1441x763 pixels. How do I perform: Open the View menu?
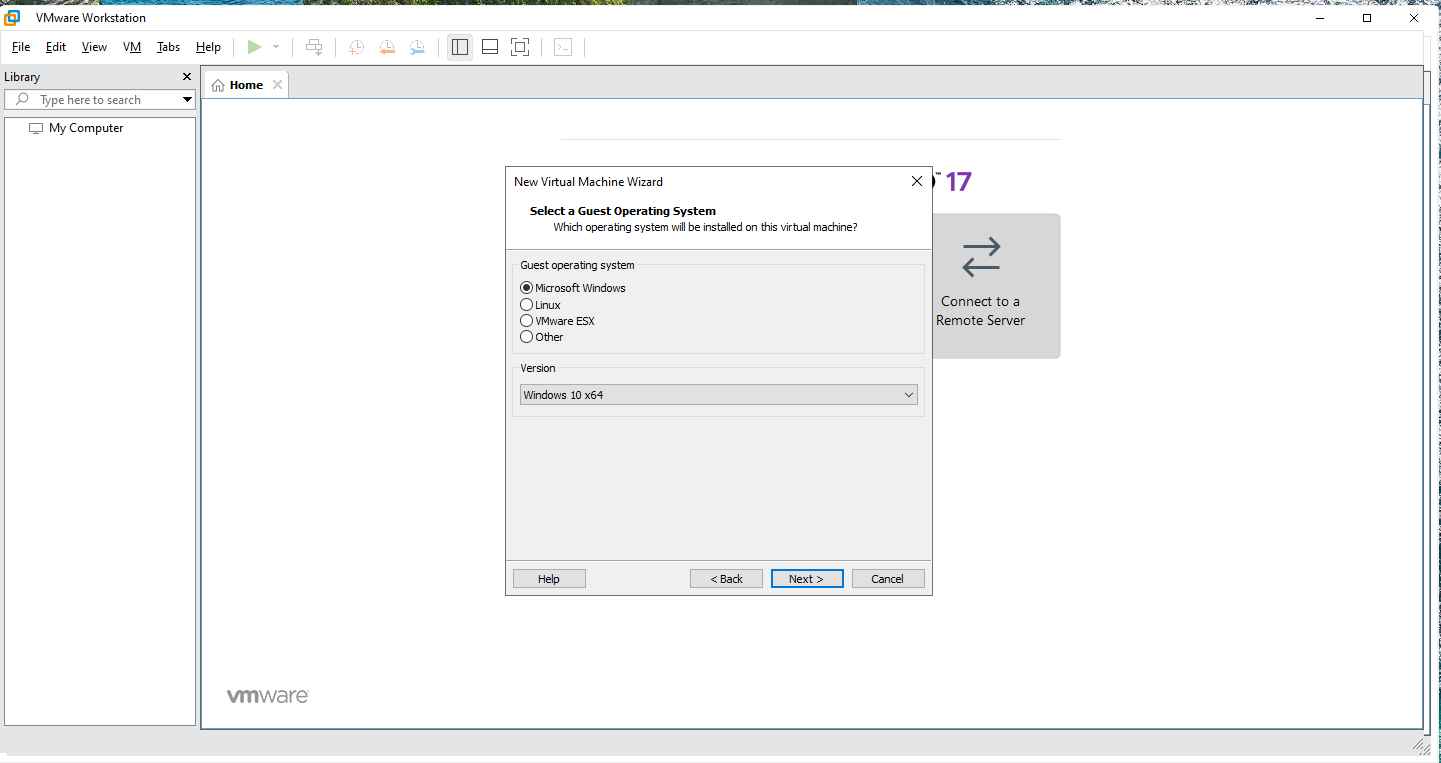click(x=94, y=47)
